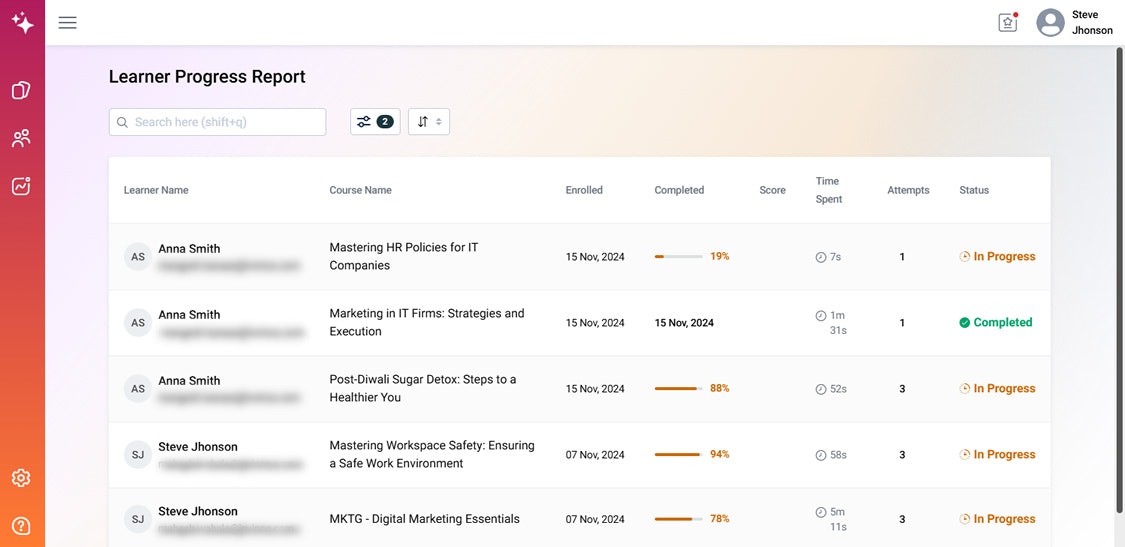Screen dimensions: 1125x547
Task: Open Mastering HR Policies for IT Companies
Action: (x=404, y=256)
